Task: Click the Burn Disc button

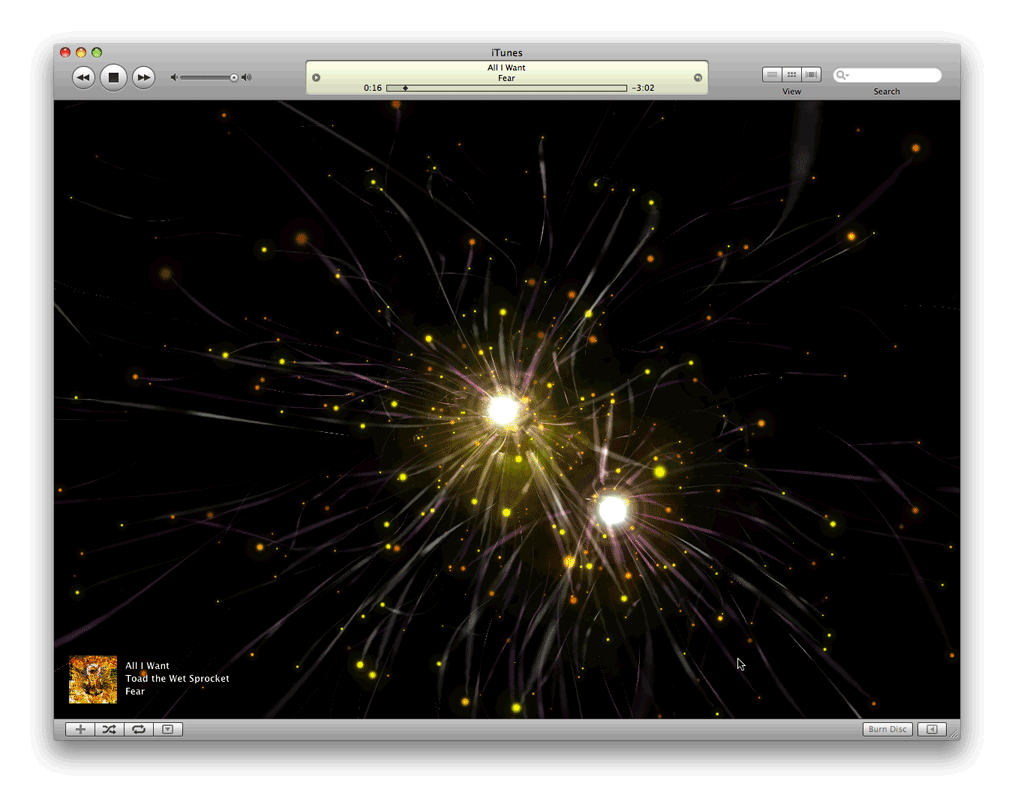Action: click(x=888, y=729)
